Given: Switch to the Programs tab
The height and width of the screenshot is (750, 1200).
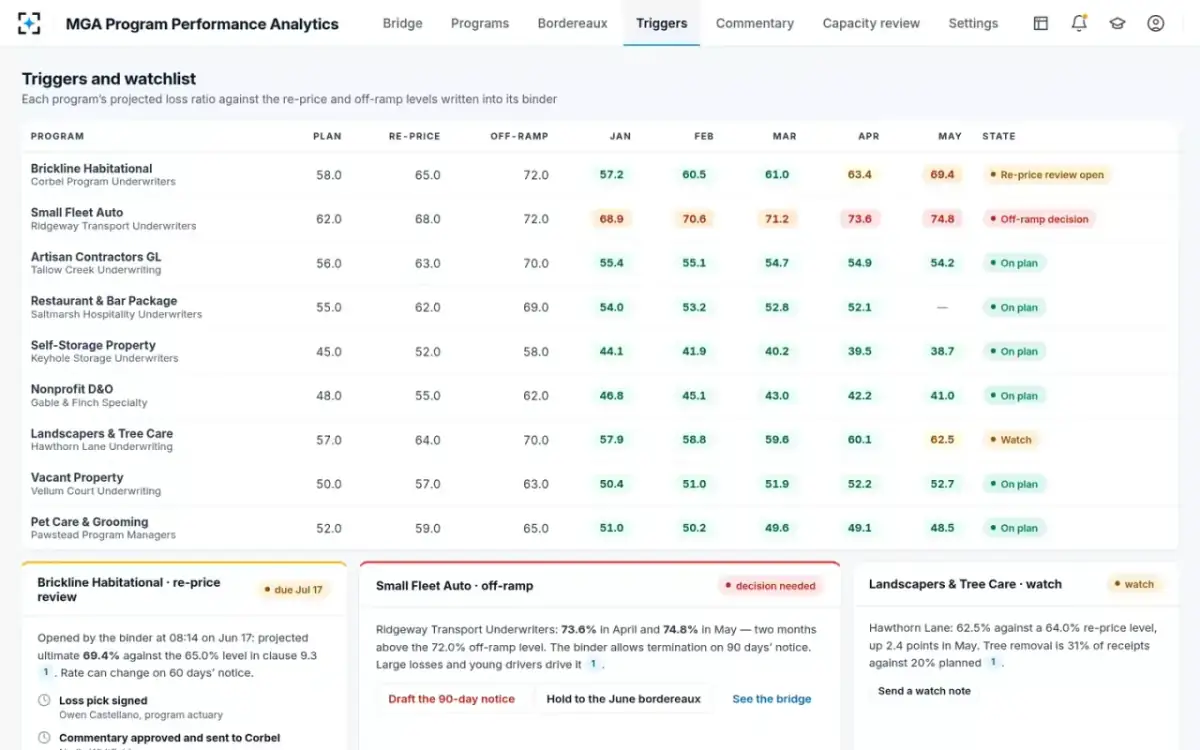Looking at the screenshot, I should pyautogui.click(x=480, y=23).
